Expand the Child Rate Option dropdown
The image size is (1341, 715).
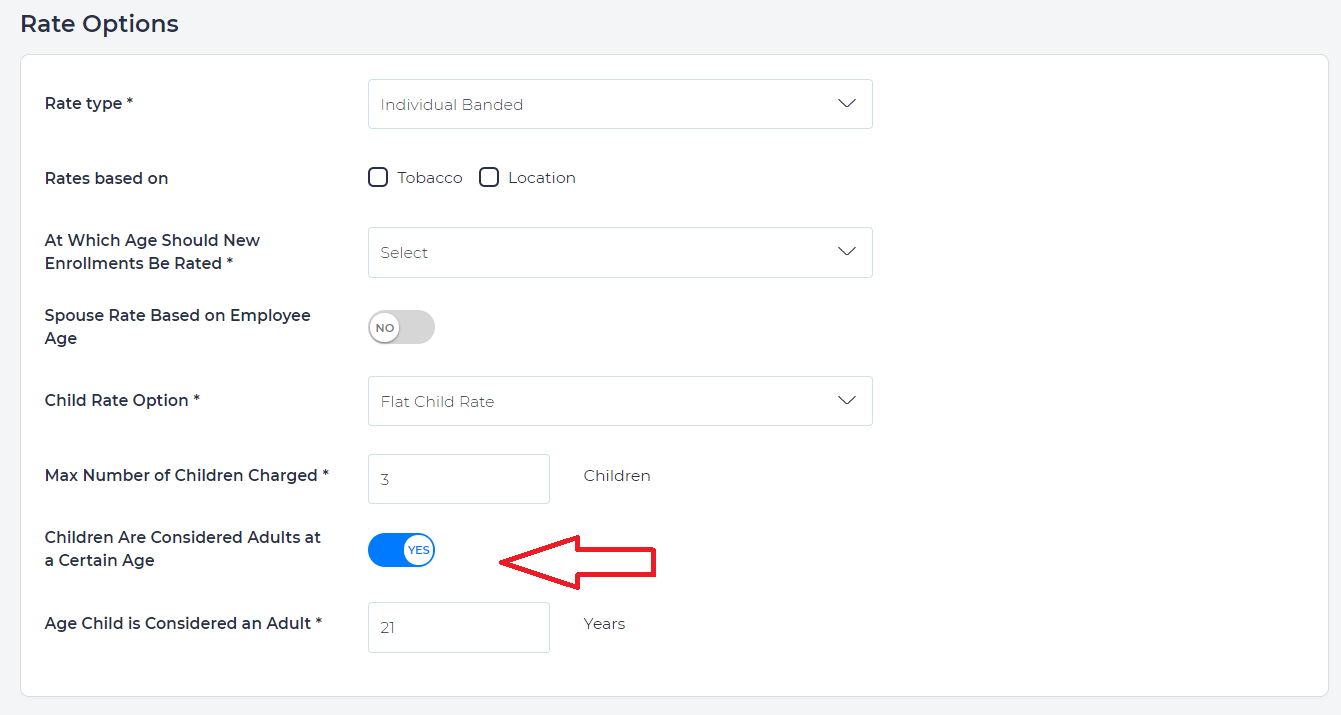coord(619,401)
